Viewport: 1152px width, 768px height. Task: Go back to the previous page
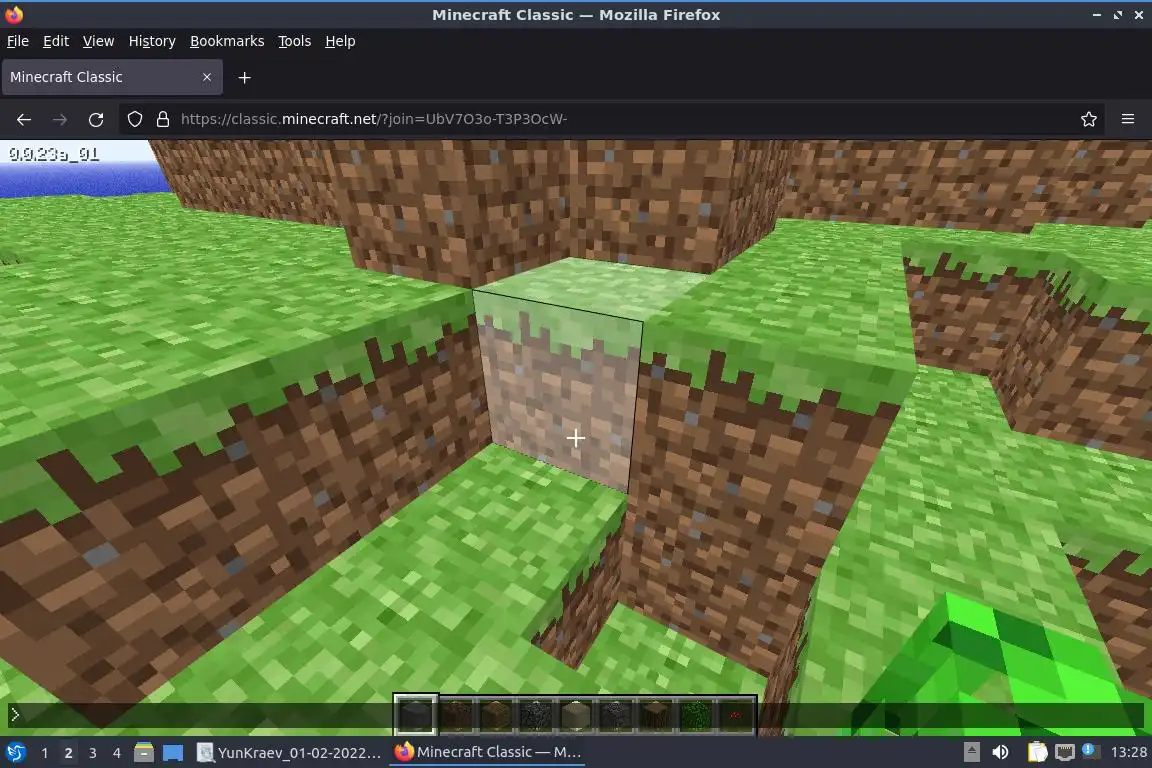pos(24,119)
